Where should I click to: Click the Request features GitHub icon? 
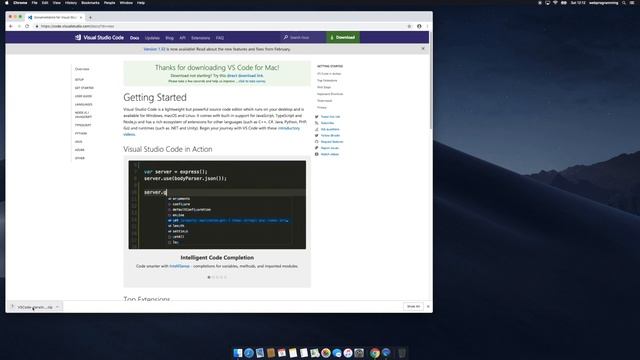(x=317, y=142)
